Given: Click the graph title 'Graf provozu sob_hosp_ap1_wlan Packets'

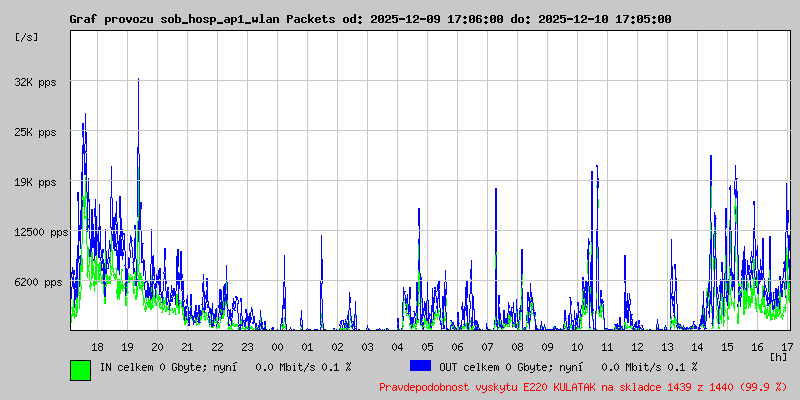Looking at the screenshot, I should pyautogui.click(x=203, y=19).
